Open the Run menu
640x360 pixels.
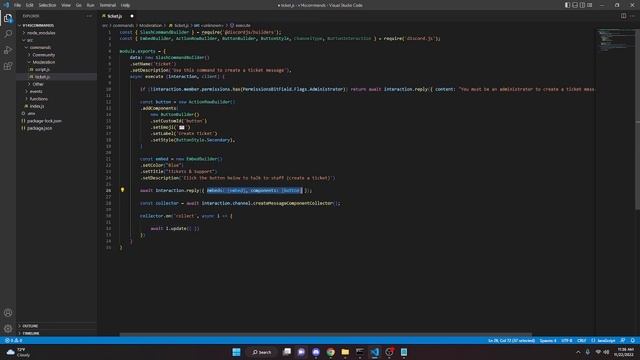click(x=90, y=5)
